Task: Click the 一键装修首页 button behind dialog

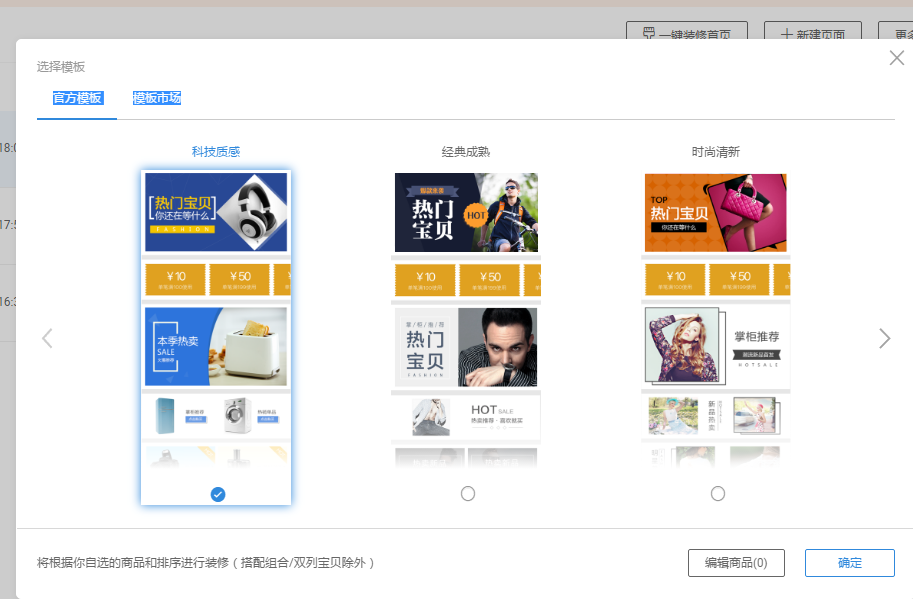Action: tap(686, 33)
